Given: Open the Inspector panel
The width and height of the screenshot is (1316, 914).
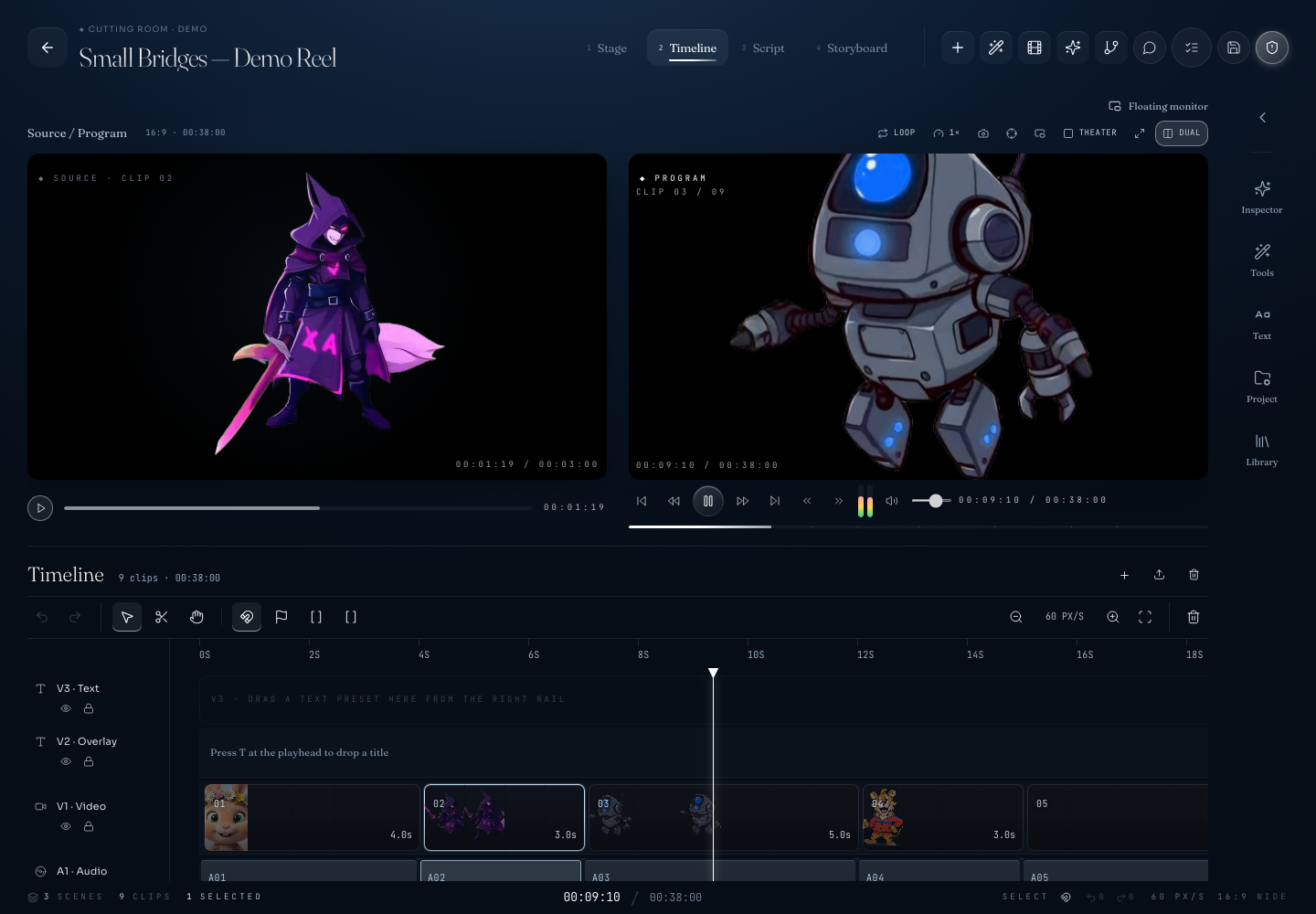Looking at the screenshot, I should coord(1262,197).
